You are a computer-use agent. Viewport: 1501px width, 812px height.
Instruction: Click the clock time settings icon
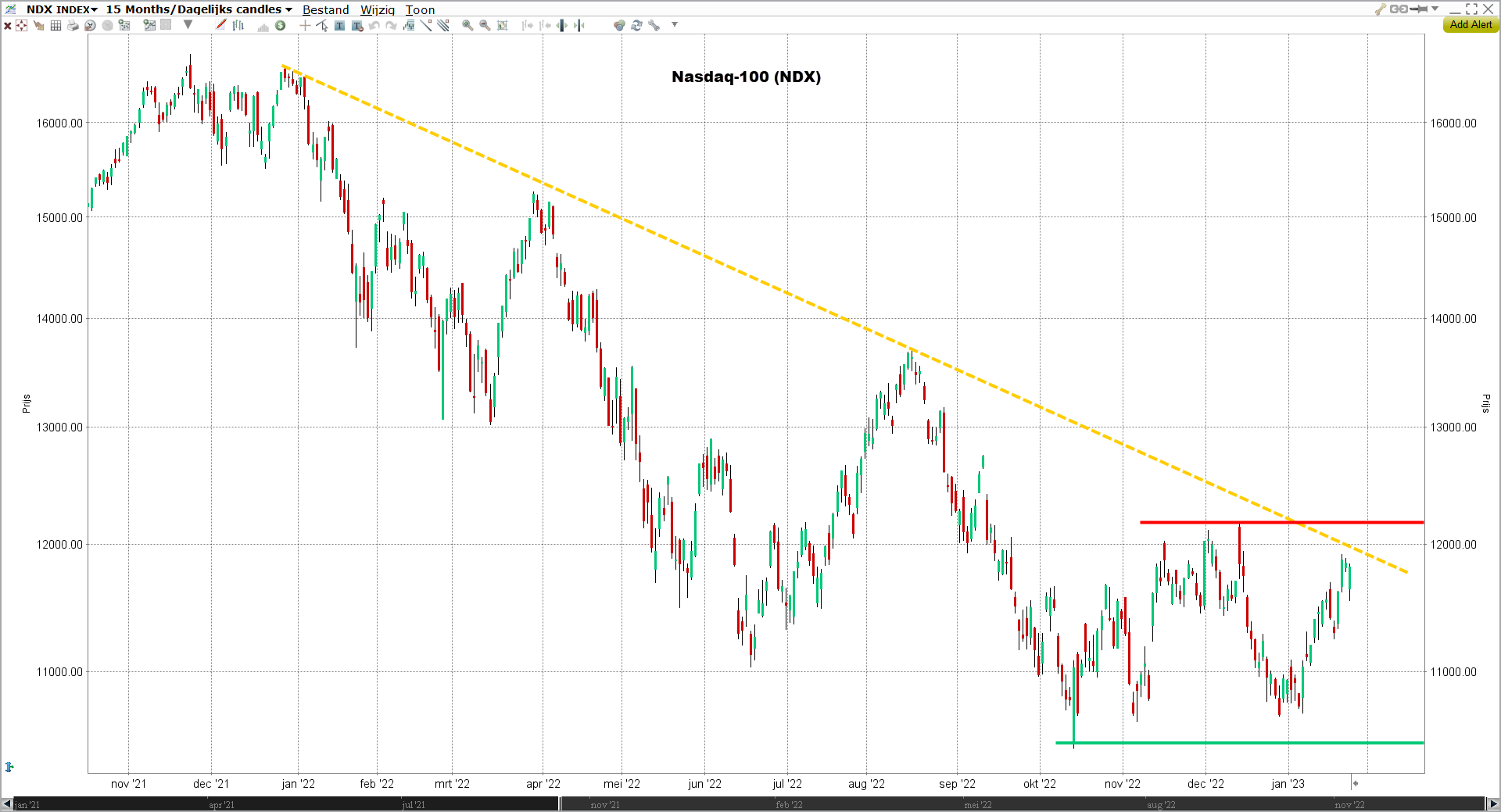pyautogui.click(x=90, y=26)
